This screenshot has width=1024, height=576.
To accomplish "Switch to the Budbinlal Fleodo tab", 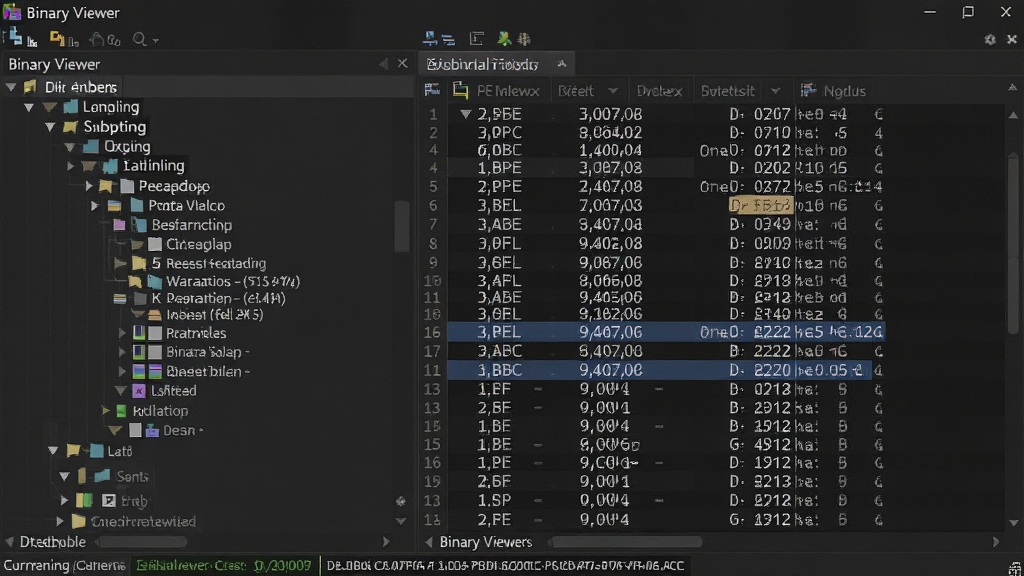I will [x=483, y=64].
